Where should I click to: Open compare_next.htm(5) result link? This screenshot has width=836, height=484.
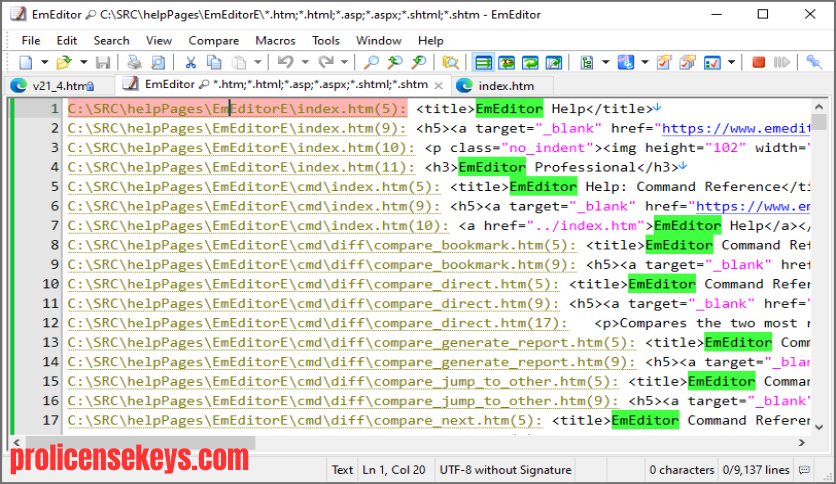tap(305, 421)
